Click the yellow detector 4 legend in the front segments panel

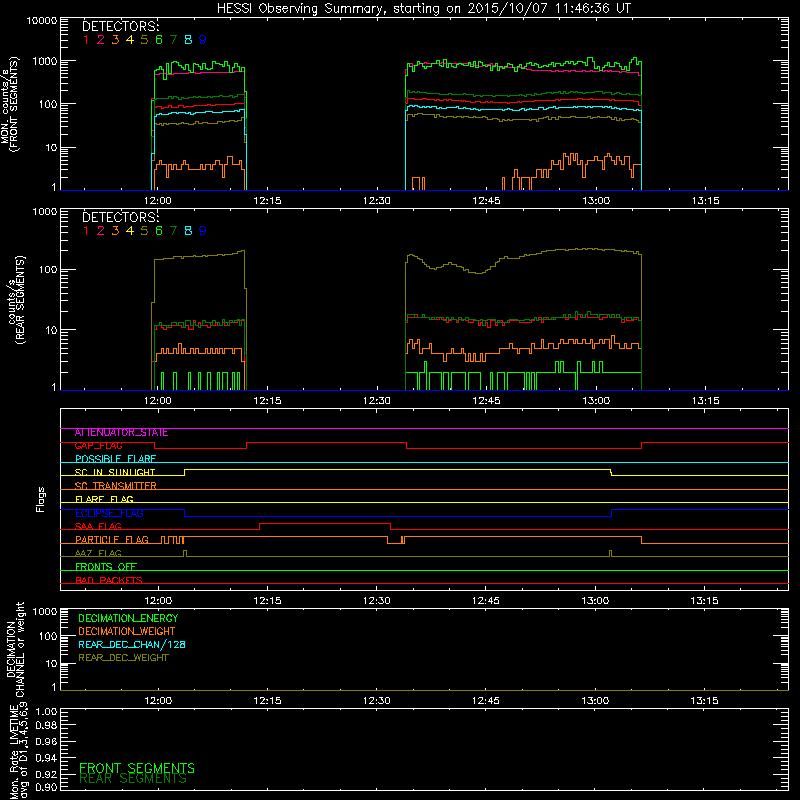(130, 39)
